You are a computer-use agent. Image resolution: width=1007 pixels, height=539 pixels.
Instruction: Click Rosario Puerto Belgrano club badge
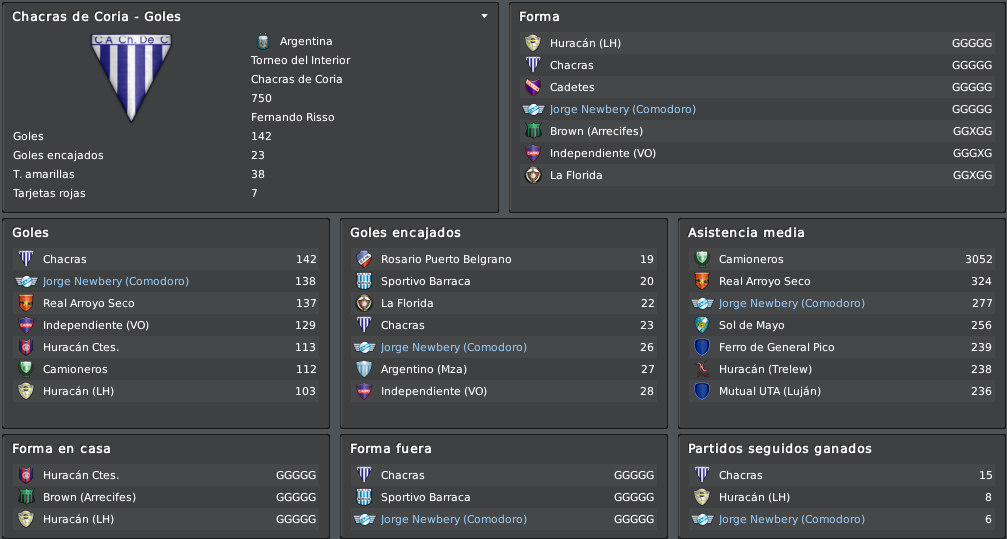[363, 259]
